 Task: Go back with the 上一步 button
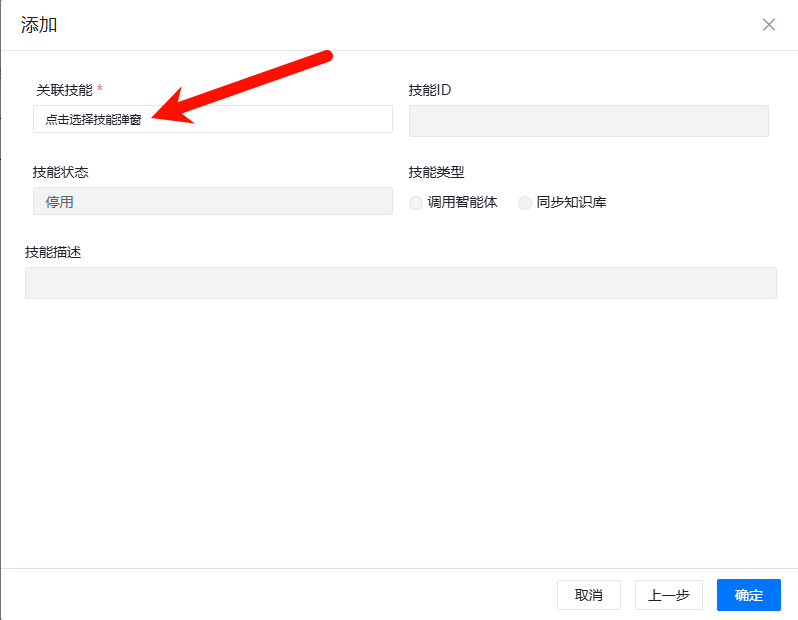click(668, 595)
